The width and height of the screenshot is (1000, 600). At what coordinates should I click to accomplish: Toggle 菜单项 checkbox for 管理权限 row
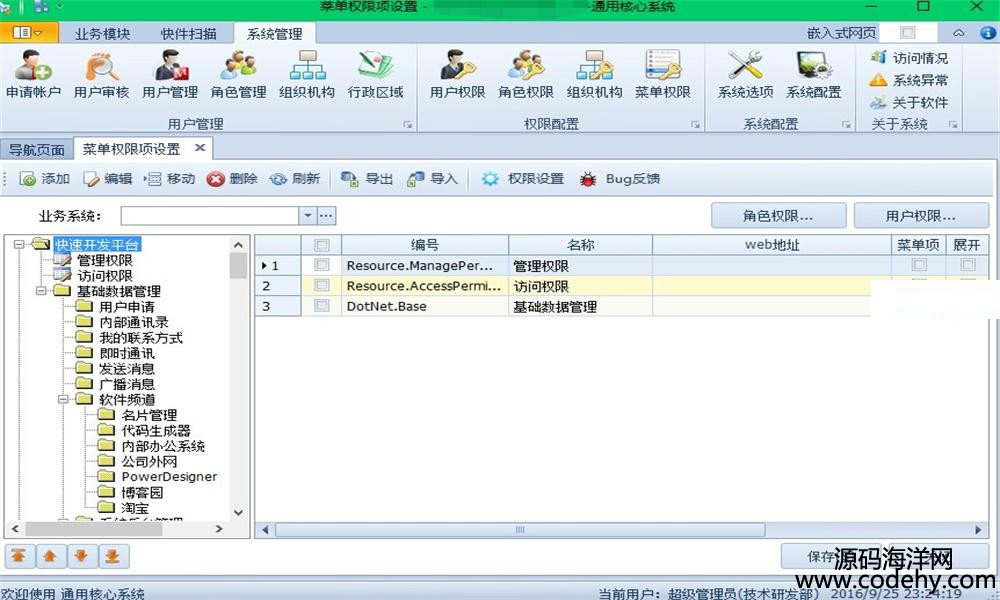[919, 265]
